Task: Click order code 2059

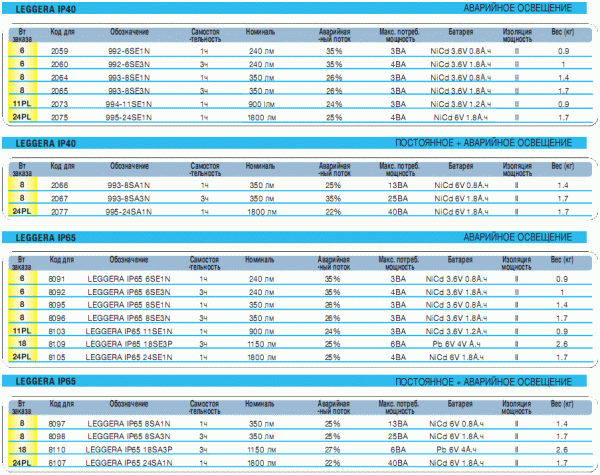Action: coord(59,51)
